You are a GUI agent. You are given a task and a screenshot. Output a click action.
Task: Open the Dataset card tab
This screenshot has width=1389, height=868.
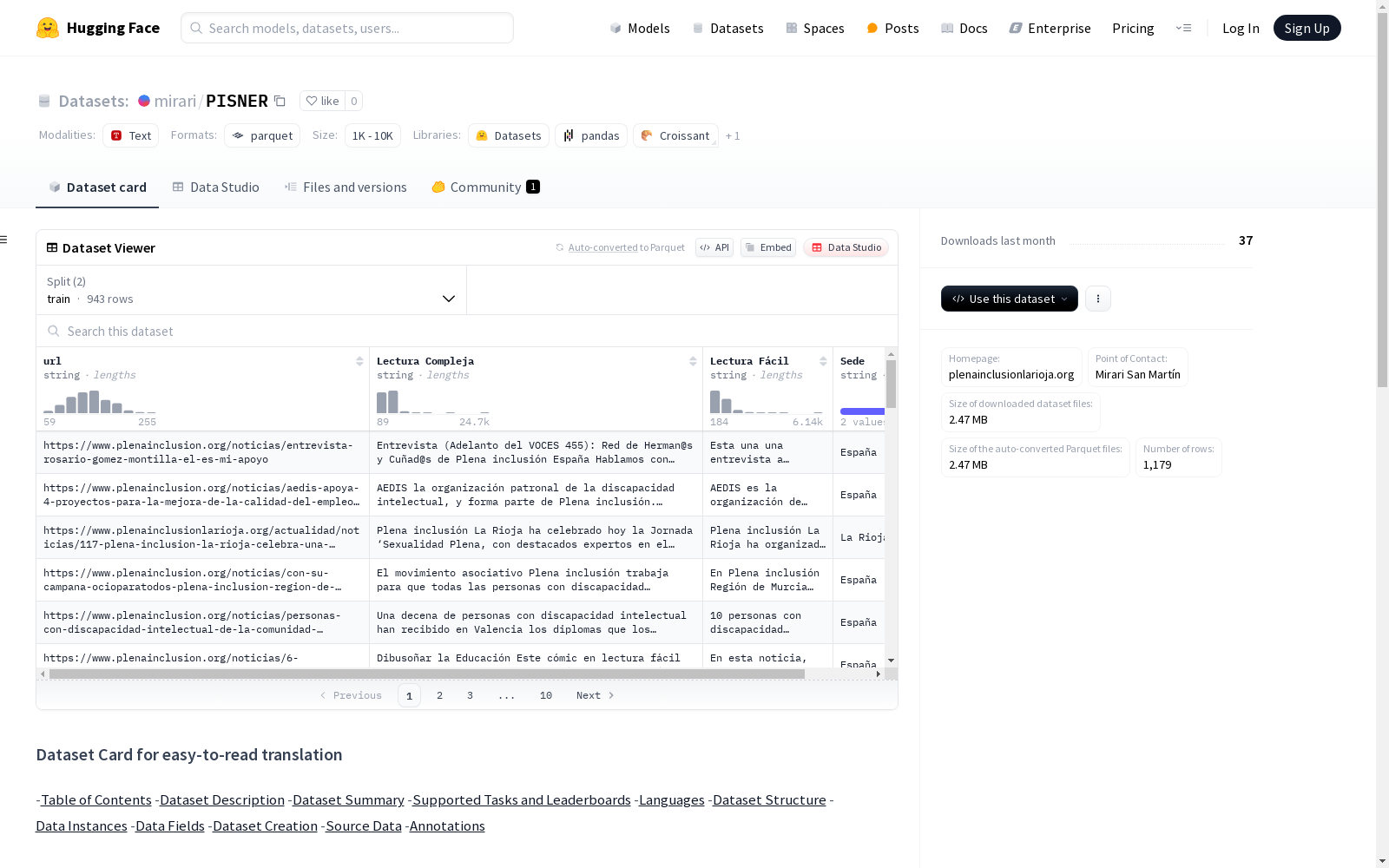[97, 187]
